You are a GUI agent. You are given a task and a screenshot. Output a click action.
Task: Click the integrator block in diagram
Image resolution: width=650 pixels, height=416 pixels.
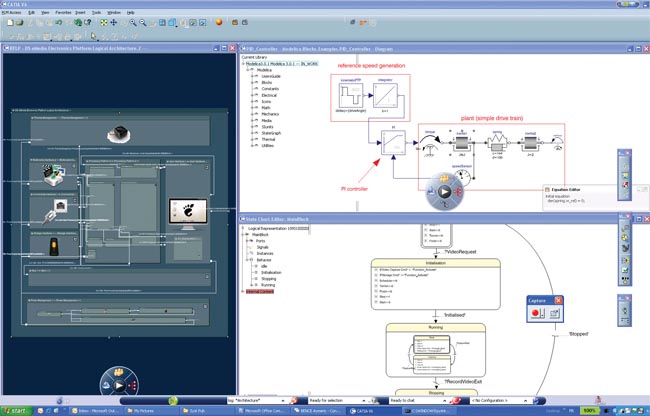(385, 95)
